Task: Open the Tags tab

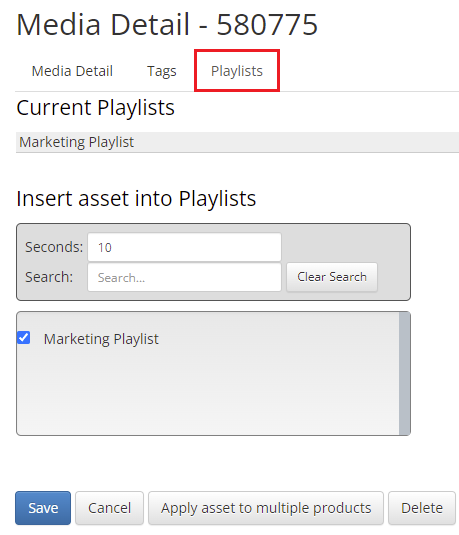Action: tap(162, 71)
